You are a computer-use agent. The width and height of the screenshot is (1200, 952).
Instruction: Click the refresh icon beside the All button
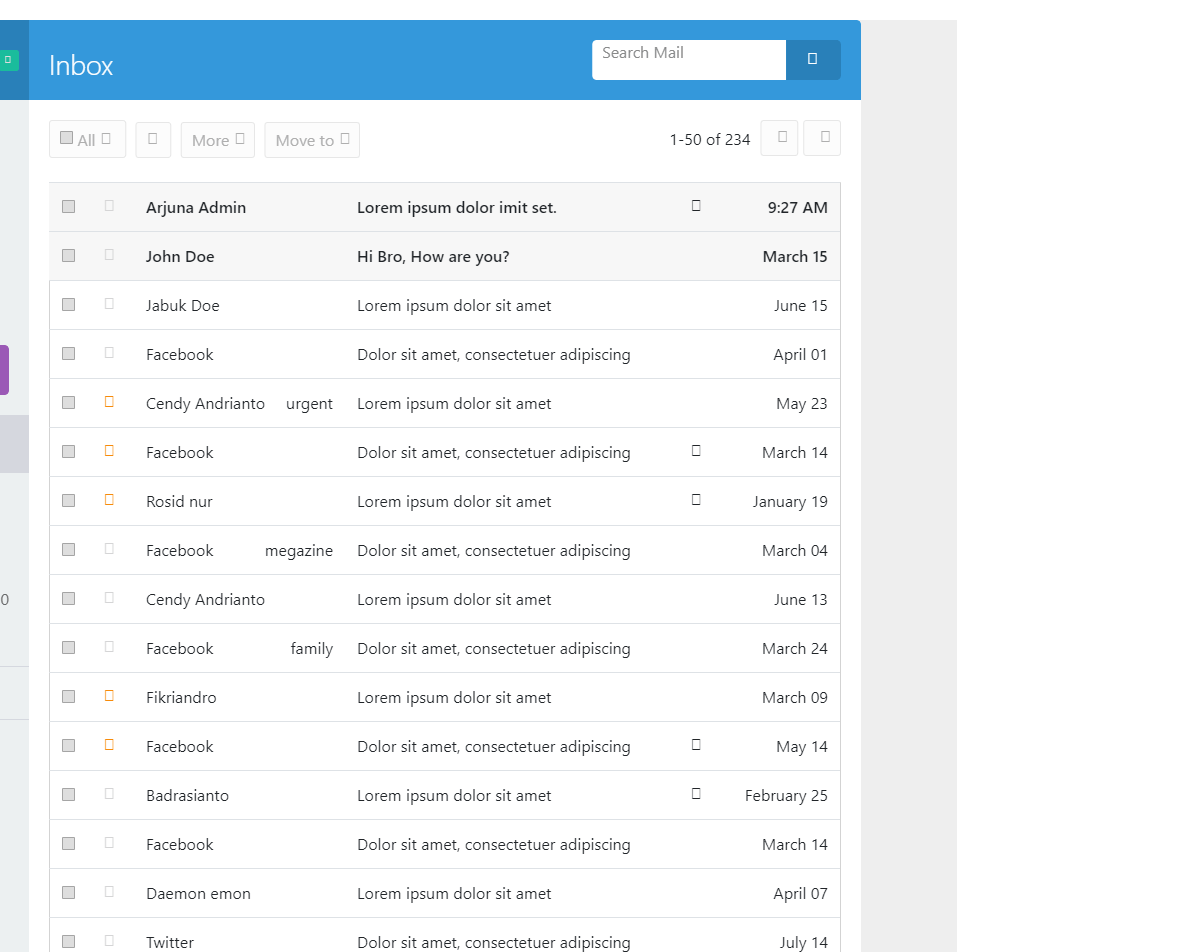(152, 139)
